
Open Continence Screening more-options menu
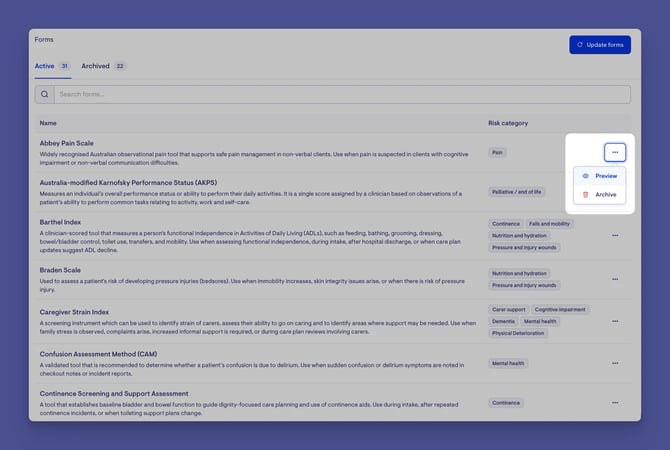(x=614, y=403)
